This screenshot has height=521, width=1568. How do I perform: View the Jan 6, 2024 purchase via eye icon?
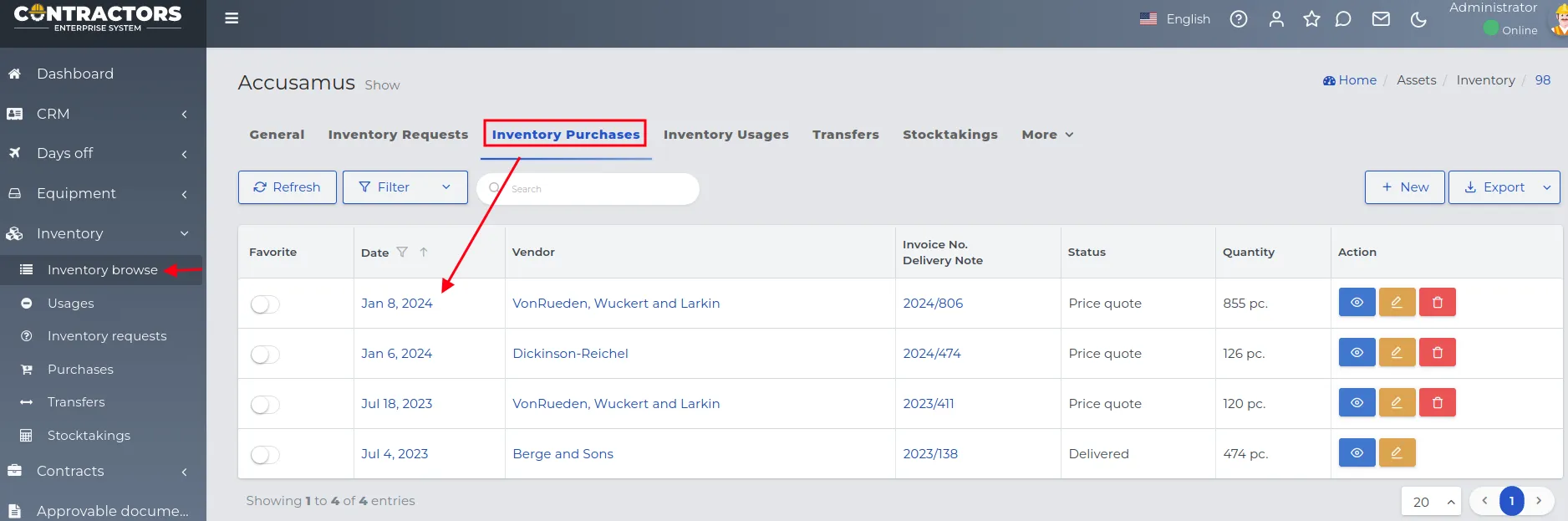[1357, 352]
